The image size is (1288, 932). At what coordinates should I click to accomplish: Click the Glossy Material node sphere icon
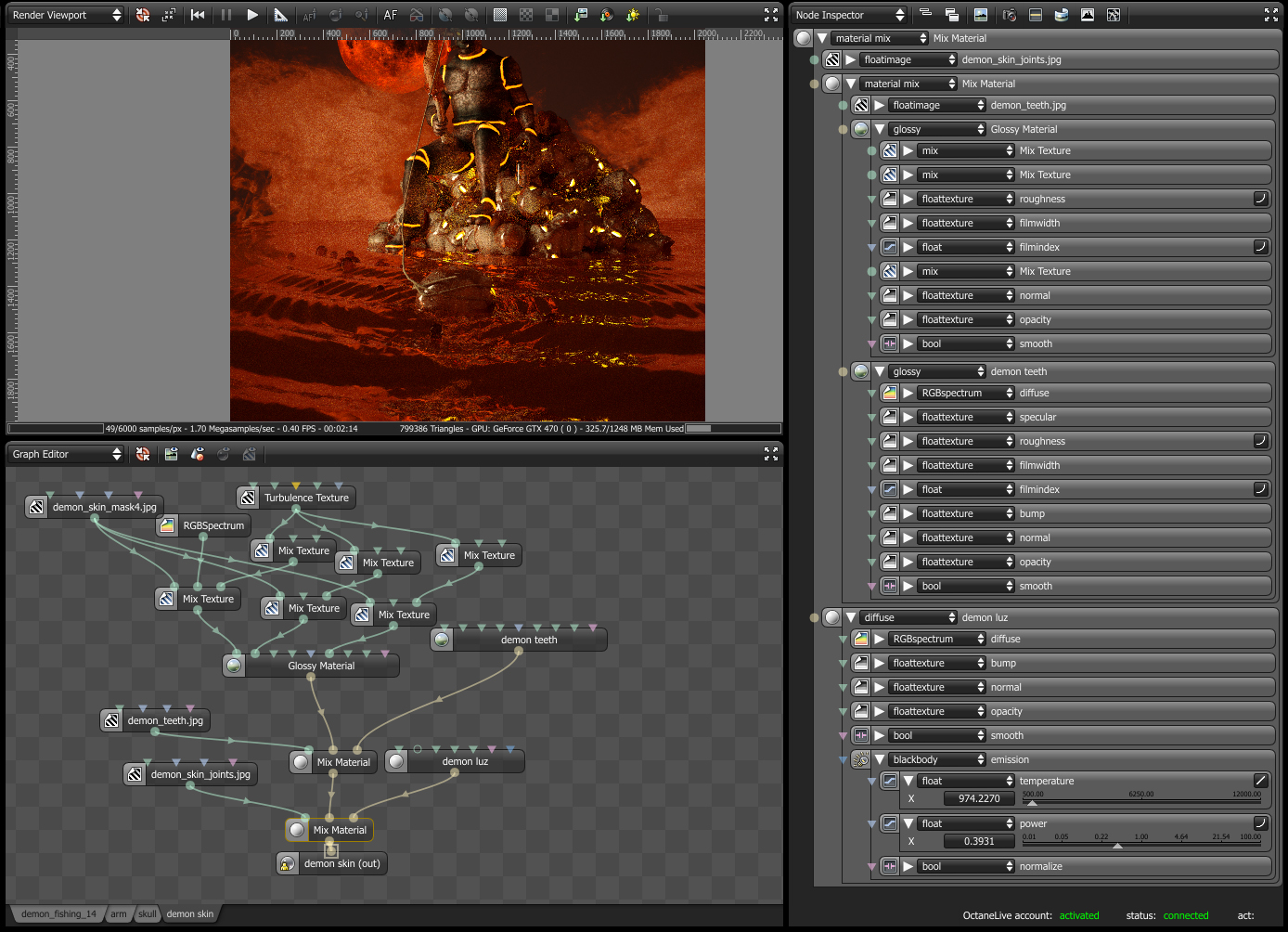(234, 667)
